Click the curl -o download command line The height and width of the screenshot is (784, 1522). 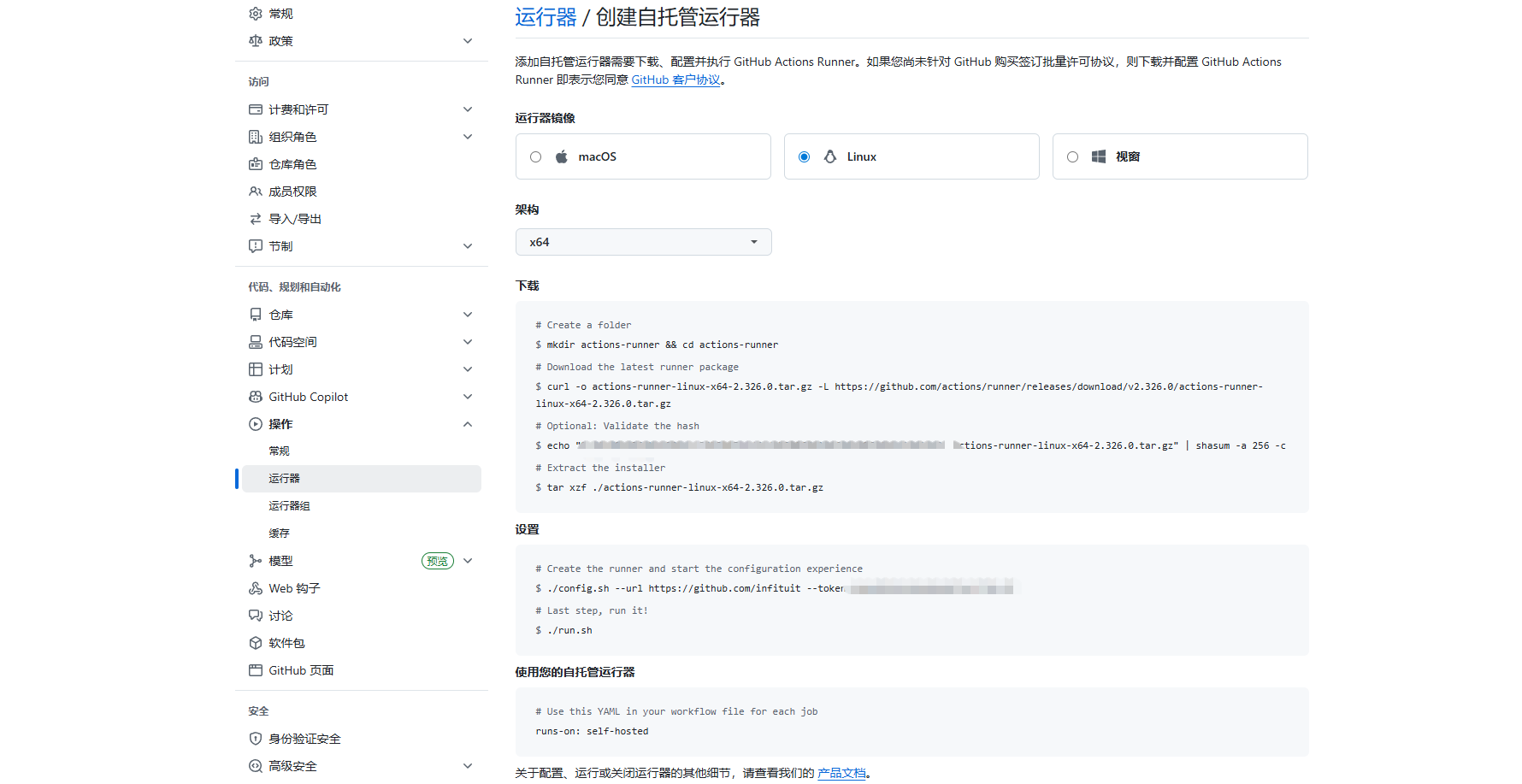(900, 395)
